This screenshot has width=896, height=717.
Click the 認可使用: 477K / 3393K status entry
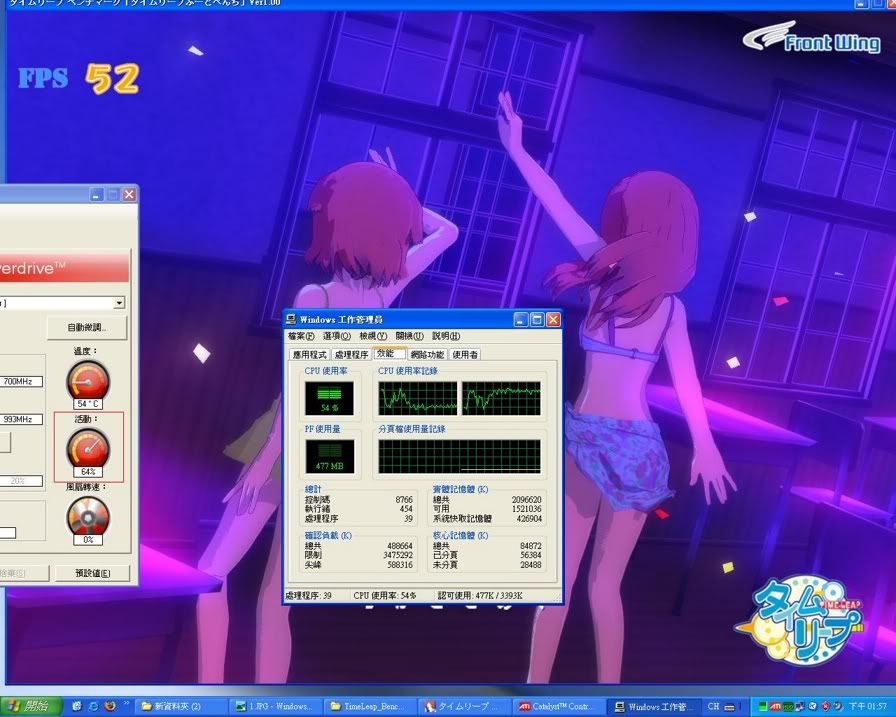480,595
